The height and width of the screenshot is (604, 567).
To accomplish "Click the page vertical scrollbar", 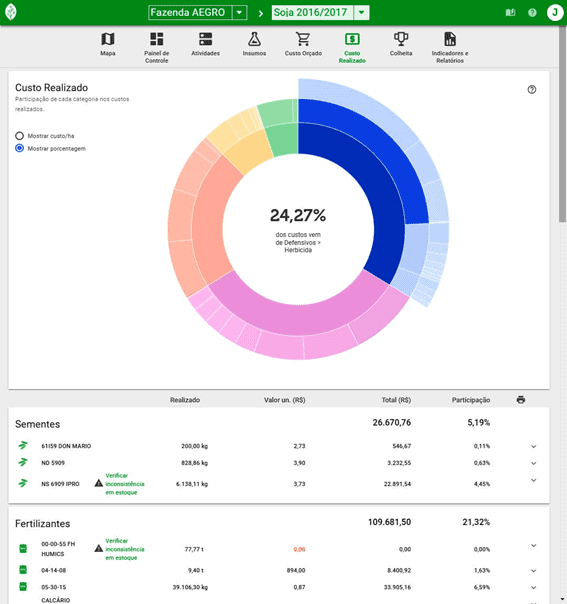I will tap(562, 123).
